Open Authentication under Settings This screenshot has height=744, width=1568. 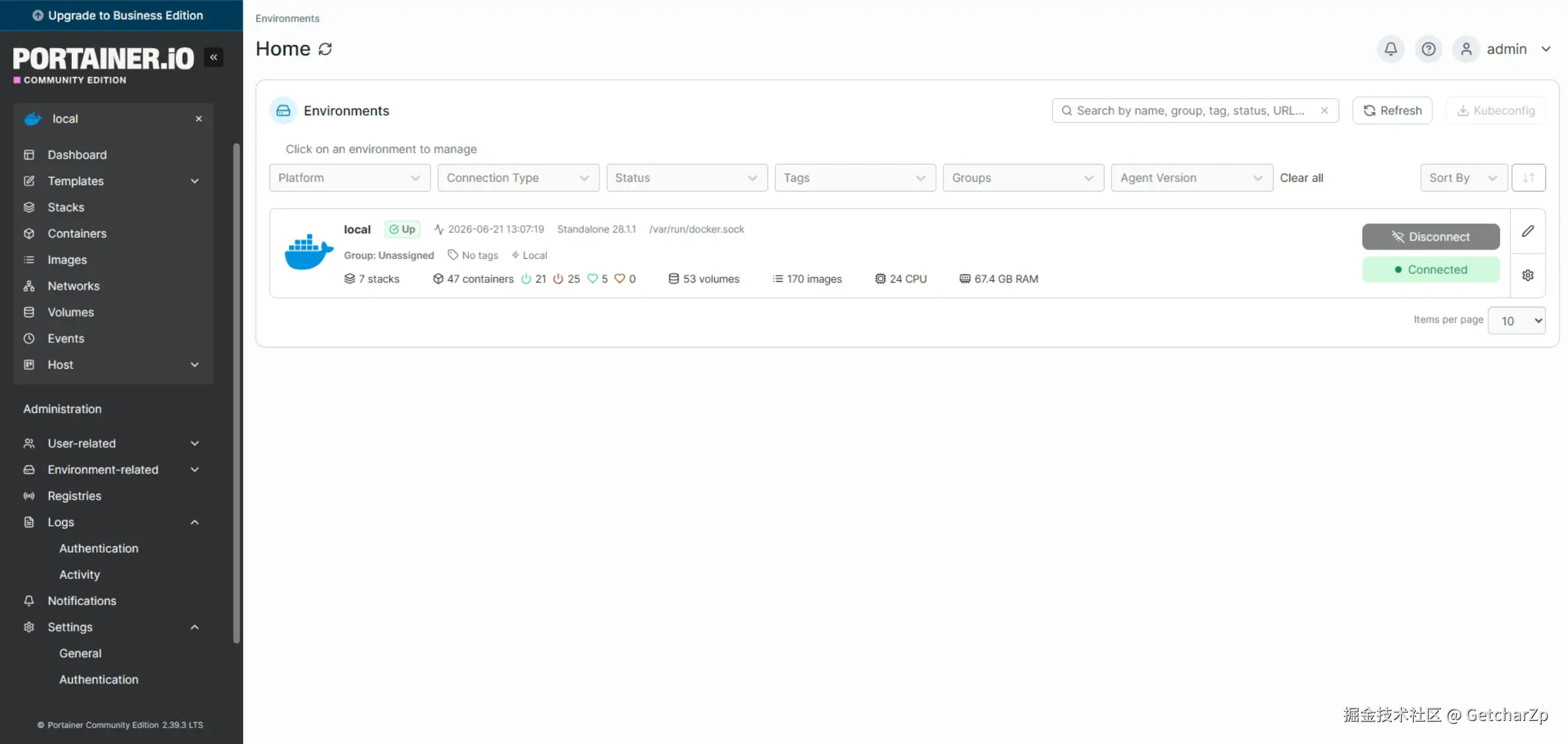pyautogui.click(x=99, y=679)
